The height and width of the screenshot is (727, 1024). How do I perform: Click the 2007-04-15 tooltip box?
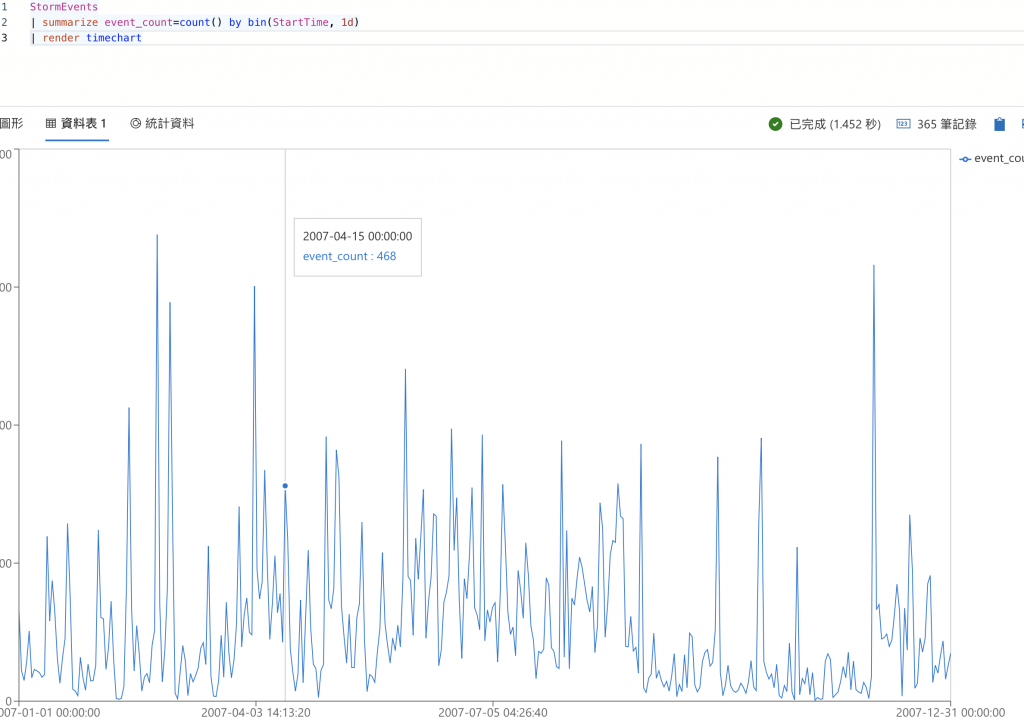[358, 247]
